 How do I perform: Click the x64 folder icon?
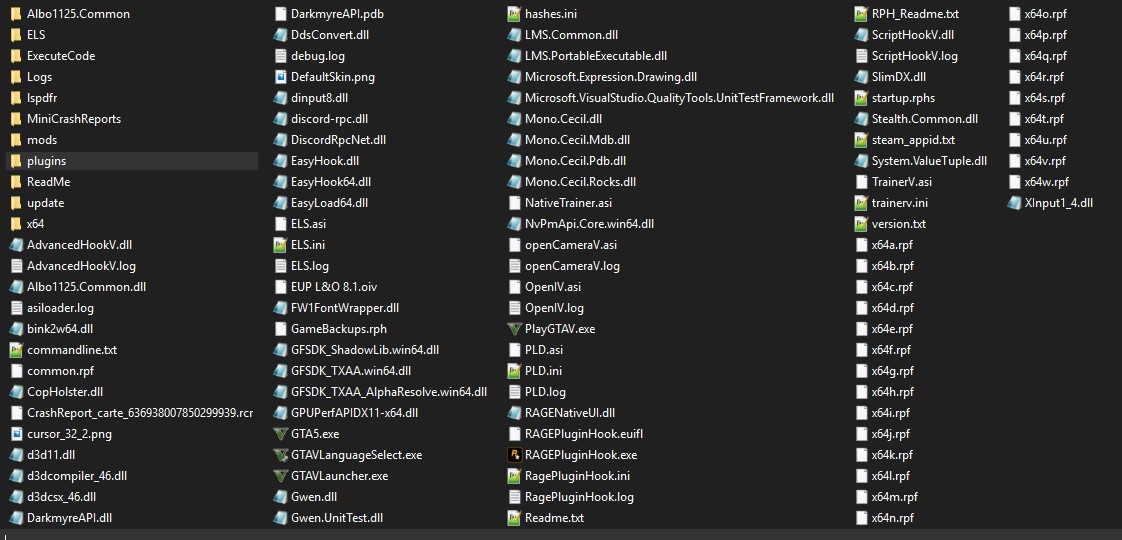[x=16, y=224]
